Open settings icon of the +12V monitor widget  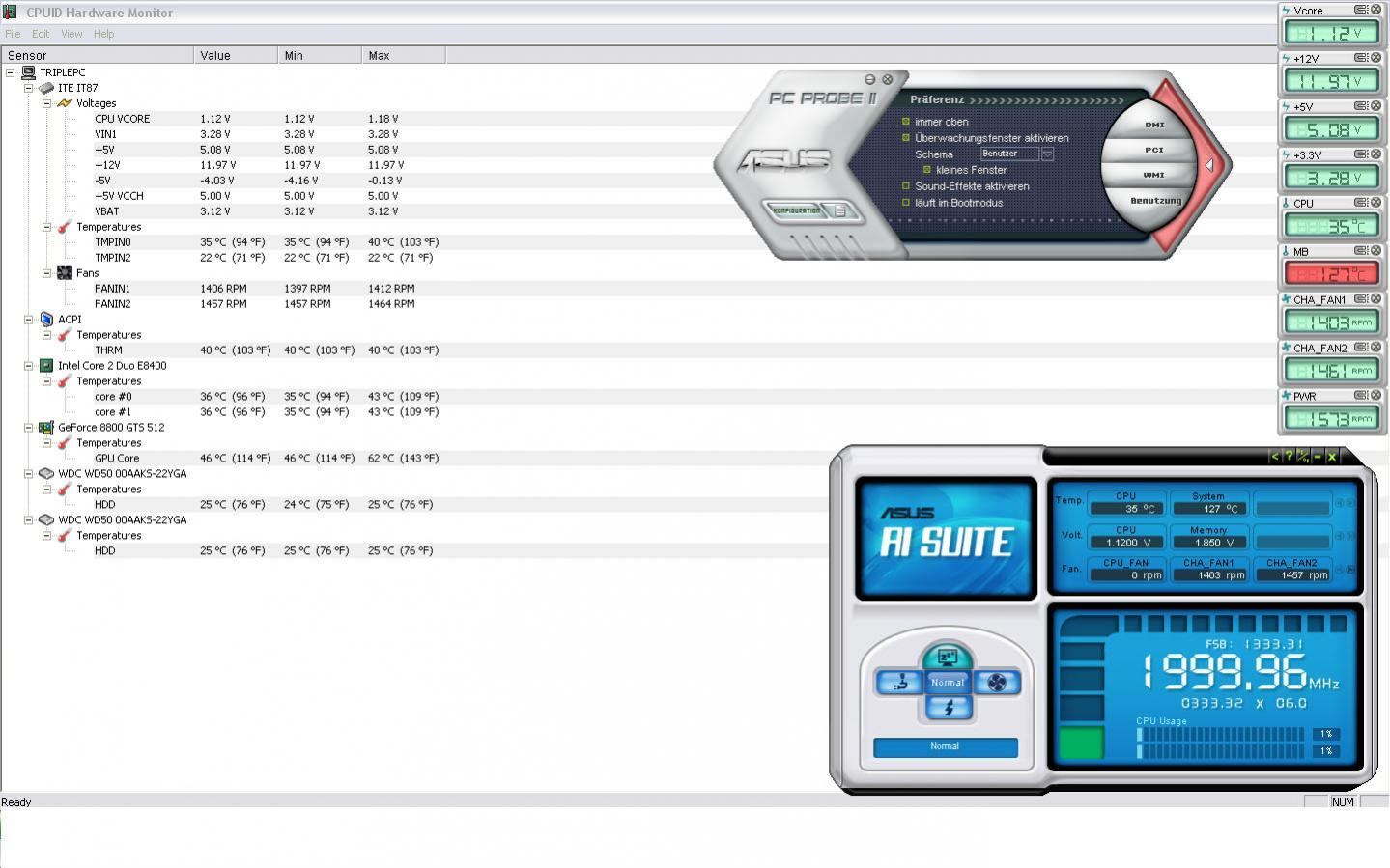(1360, 58)
